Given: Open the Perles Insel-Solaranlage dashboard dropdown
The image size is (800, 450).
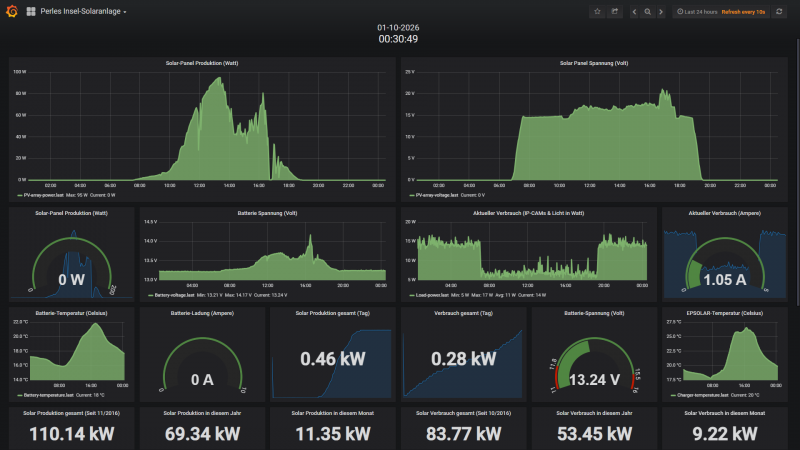Looking at the screenshot, I should tap(83, 11).
